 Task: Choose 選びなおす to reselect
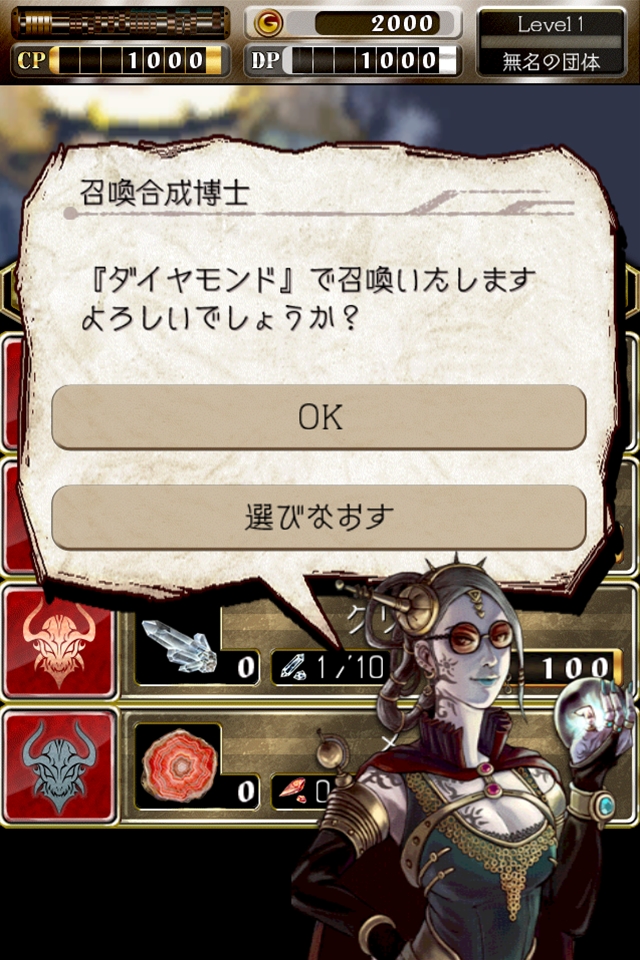click(319, 517)
